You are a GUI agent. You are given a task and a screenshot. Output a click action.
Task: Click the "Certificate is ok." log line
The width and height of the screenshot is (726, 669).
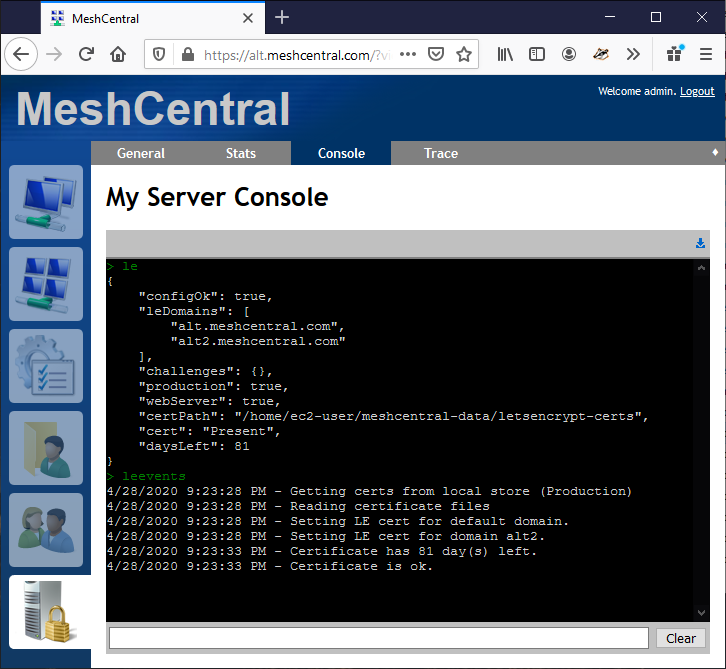(x=269, y=566)
